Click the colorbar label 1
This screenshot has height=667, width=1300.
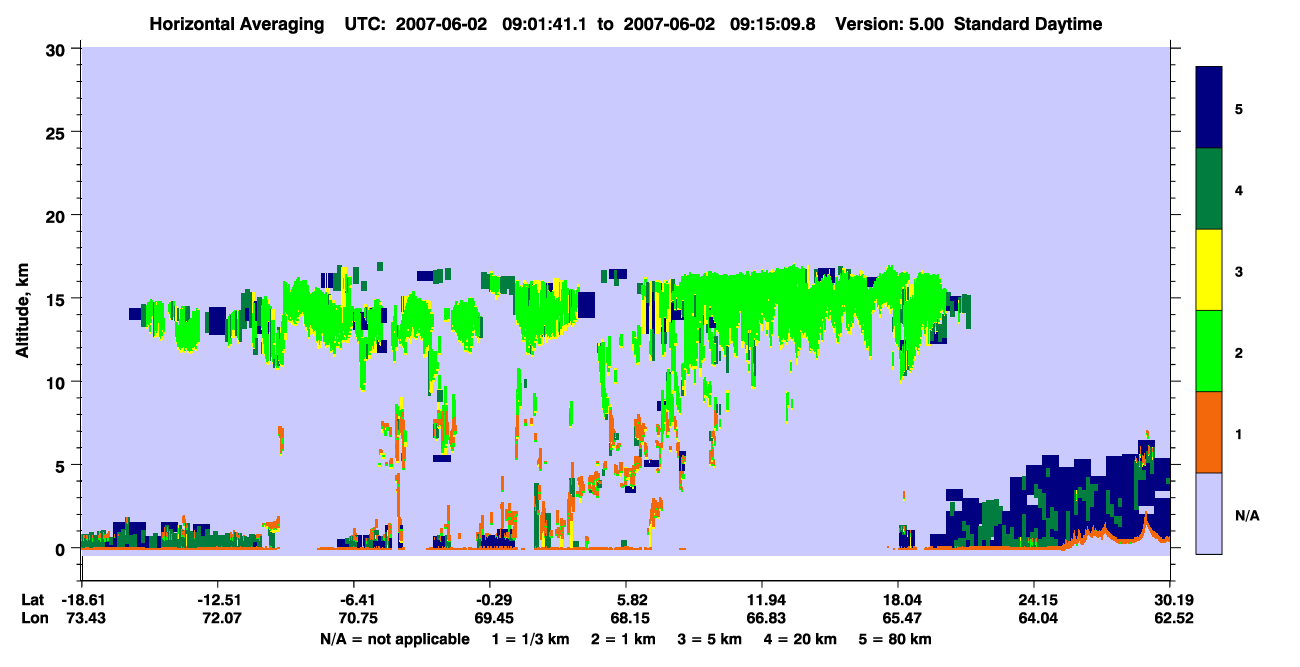tap(1239, 433)
